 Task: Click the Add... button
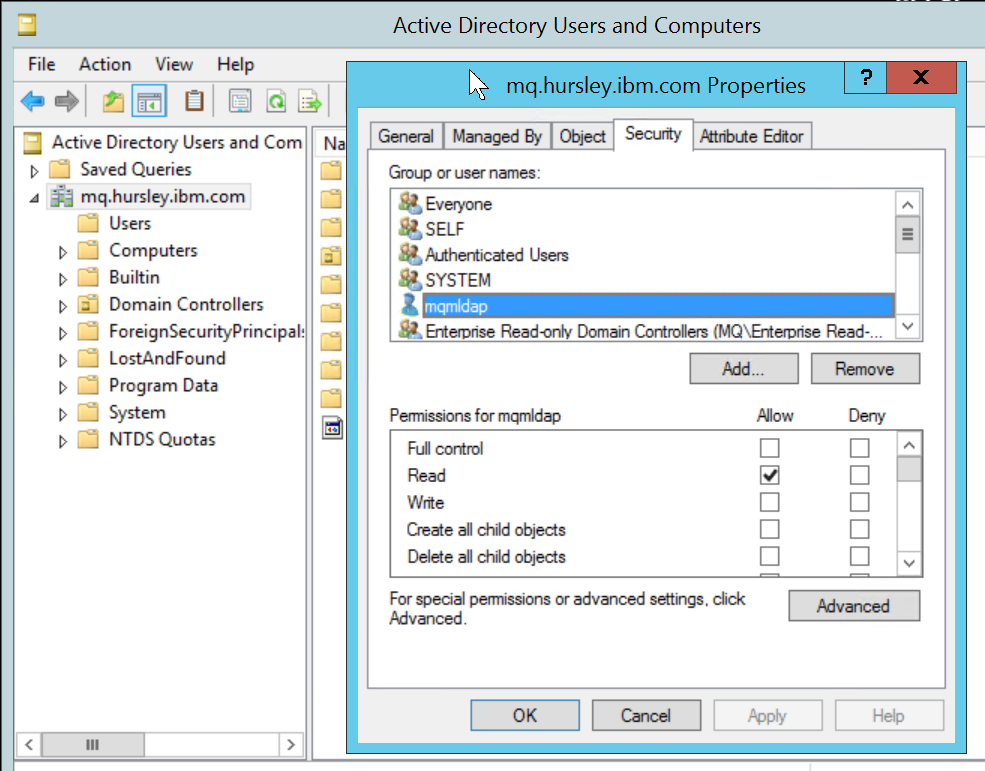pyautogui.click(x=744, y=368)
